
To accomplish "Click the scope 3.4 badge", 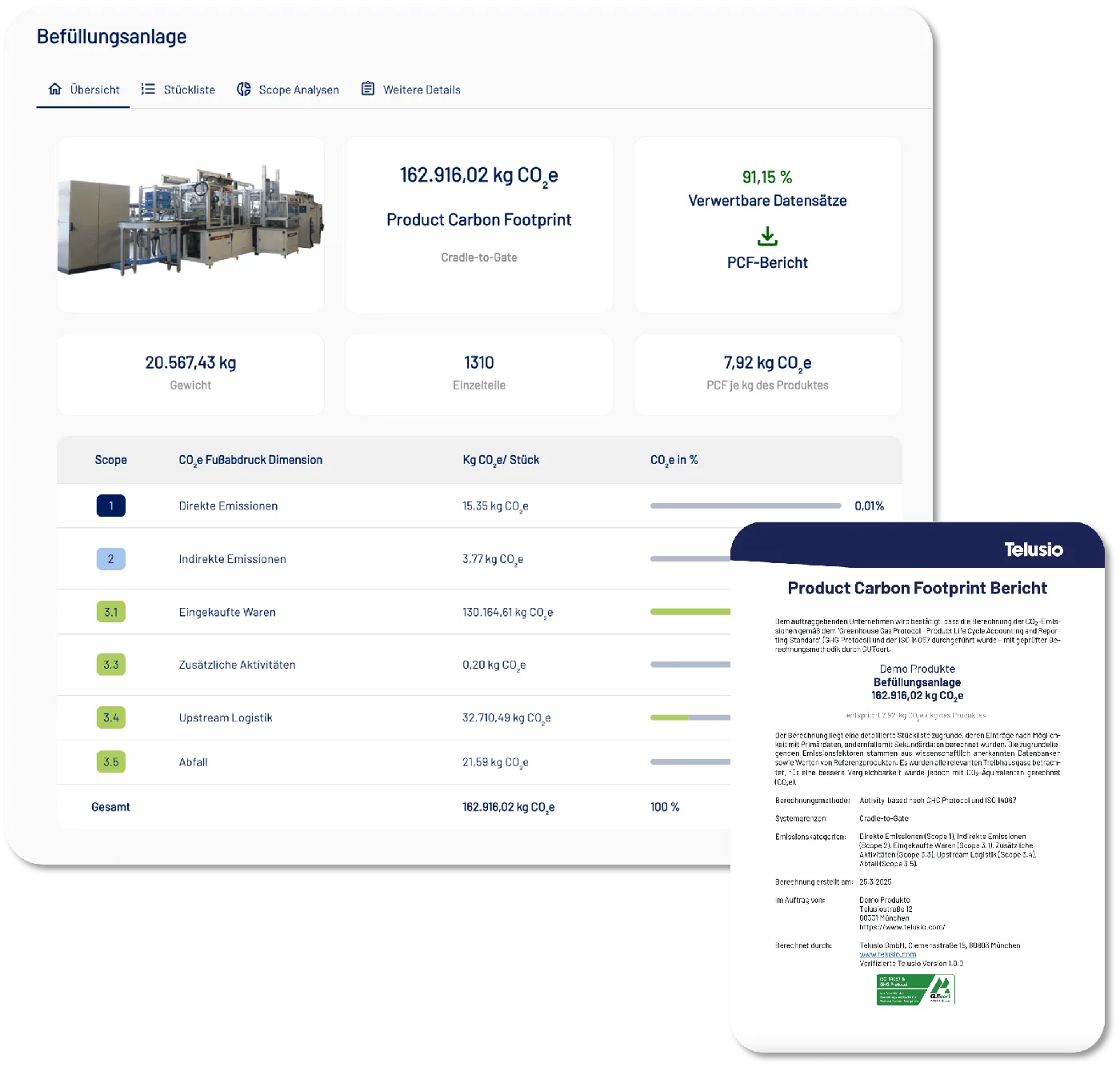I will click(111, 717).
